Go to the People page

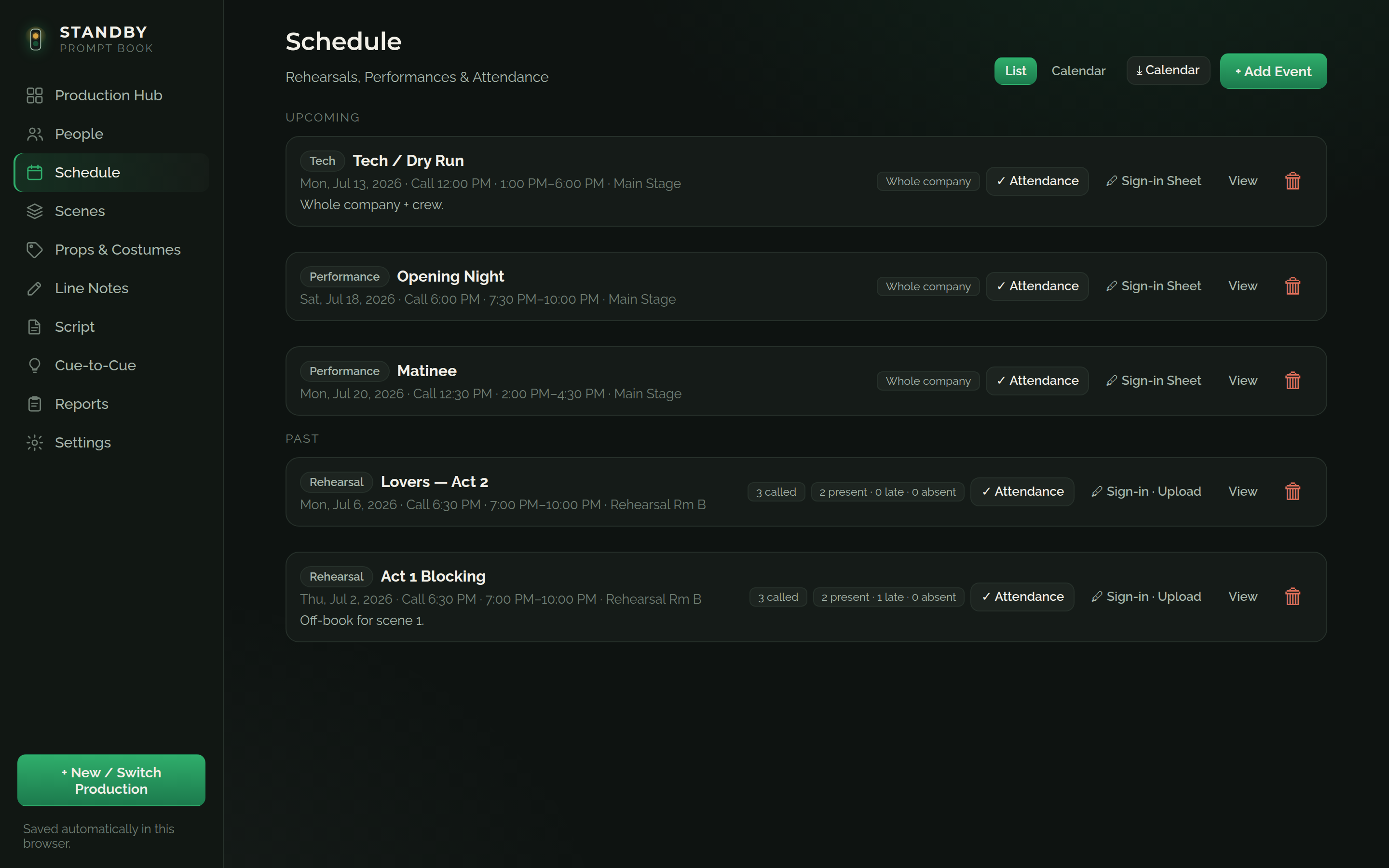(111, 134)
